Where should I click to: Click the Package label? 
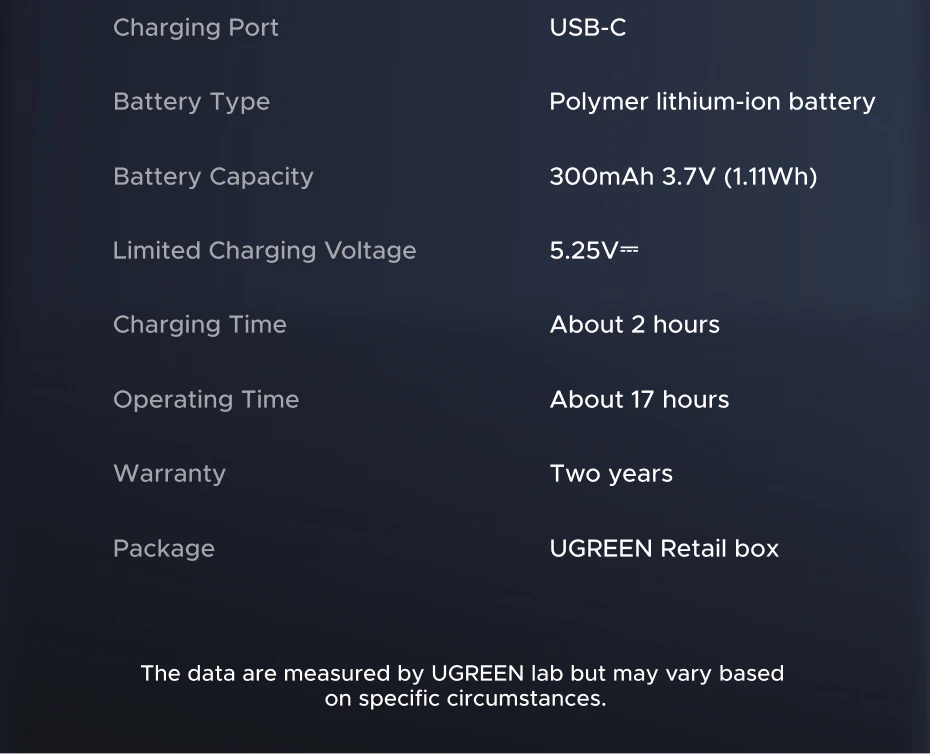point(164,549)
